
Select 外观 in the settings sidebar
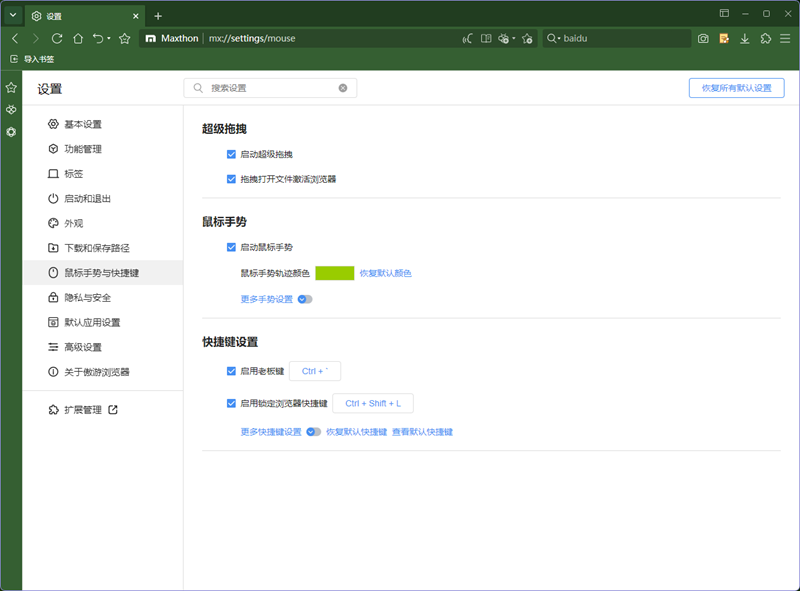coord(73,223)
